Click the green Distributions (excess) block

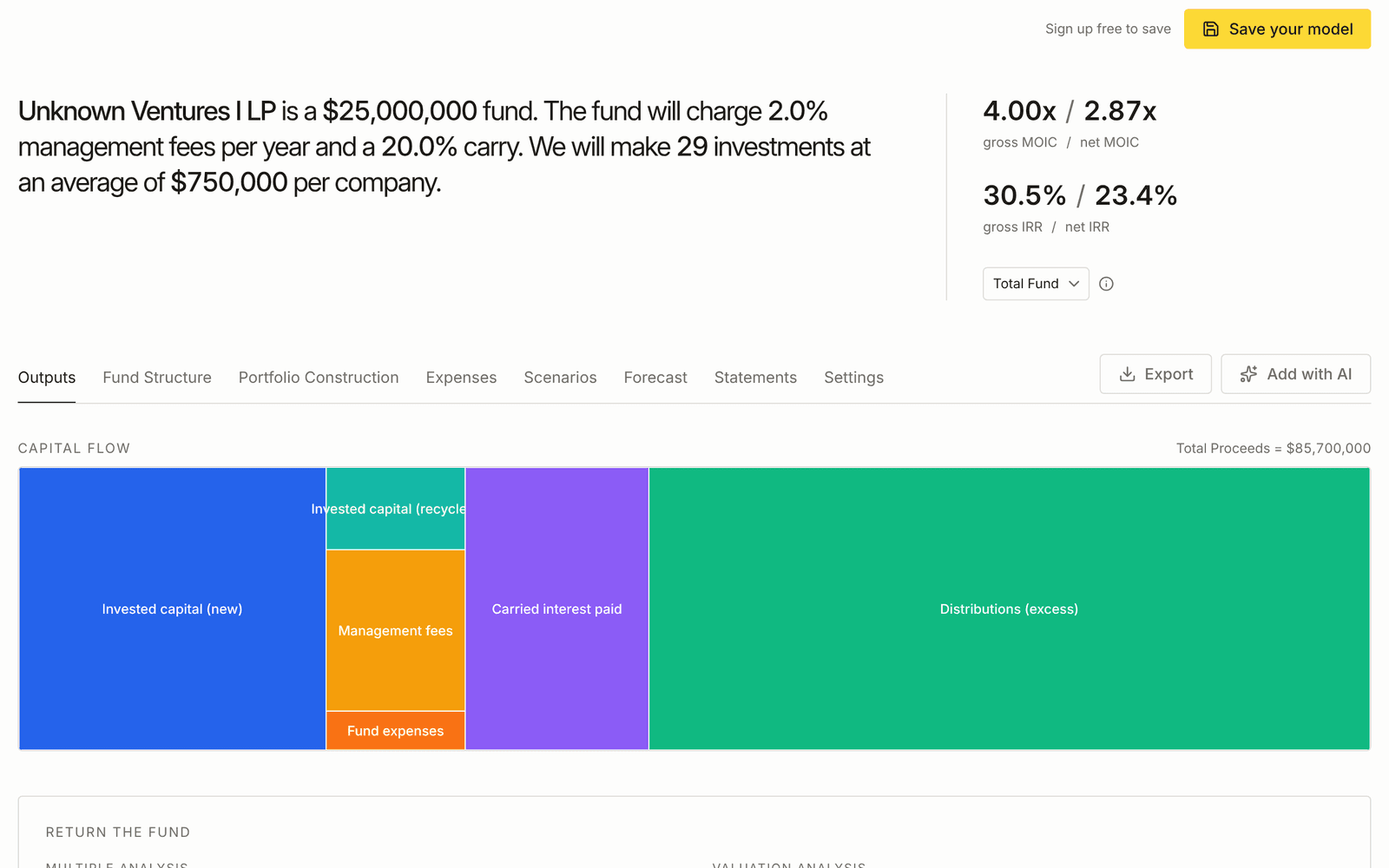[1010, 608]
